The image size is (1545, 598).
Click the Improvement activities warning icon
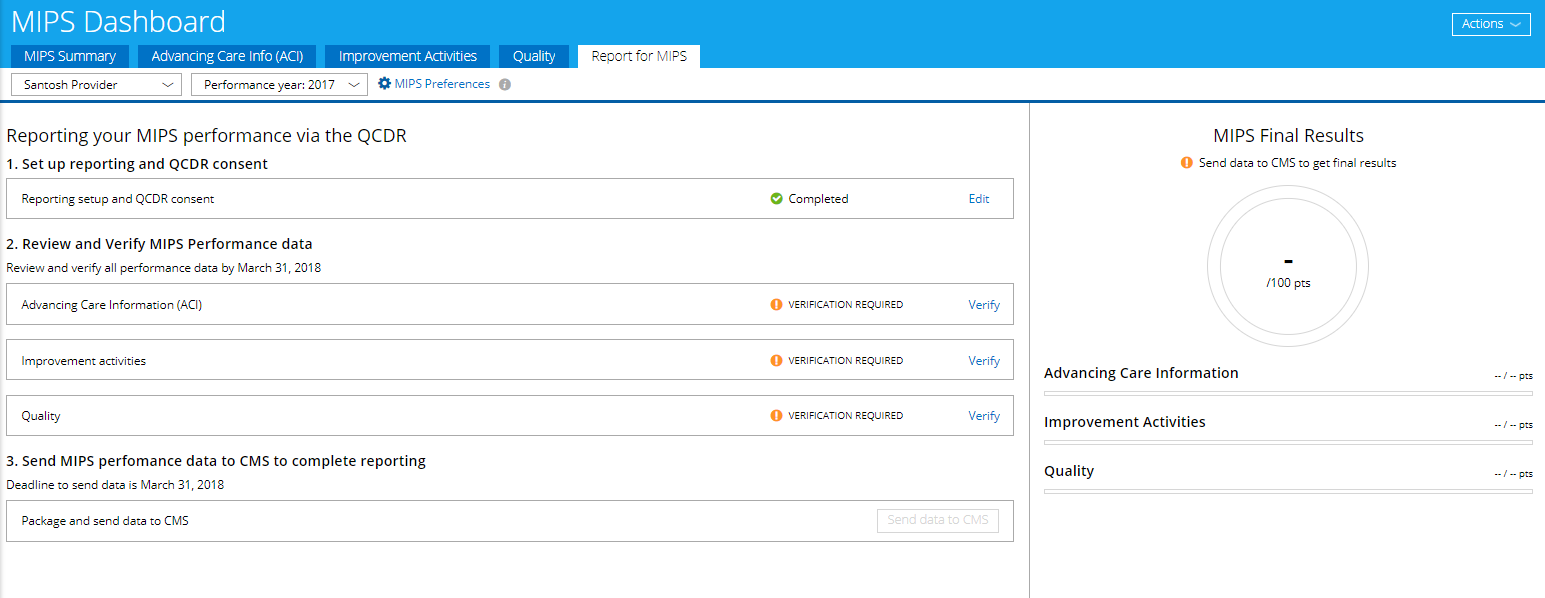tap(776, 361)
